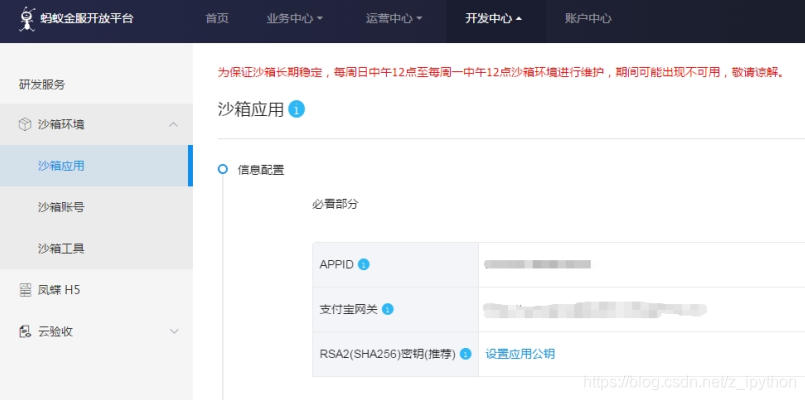
Task: Open the 开发中心 menu
Action: [x=493, y=18]
